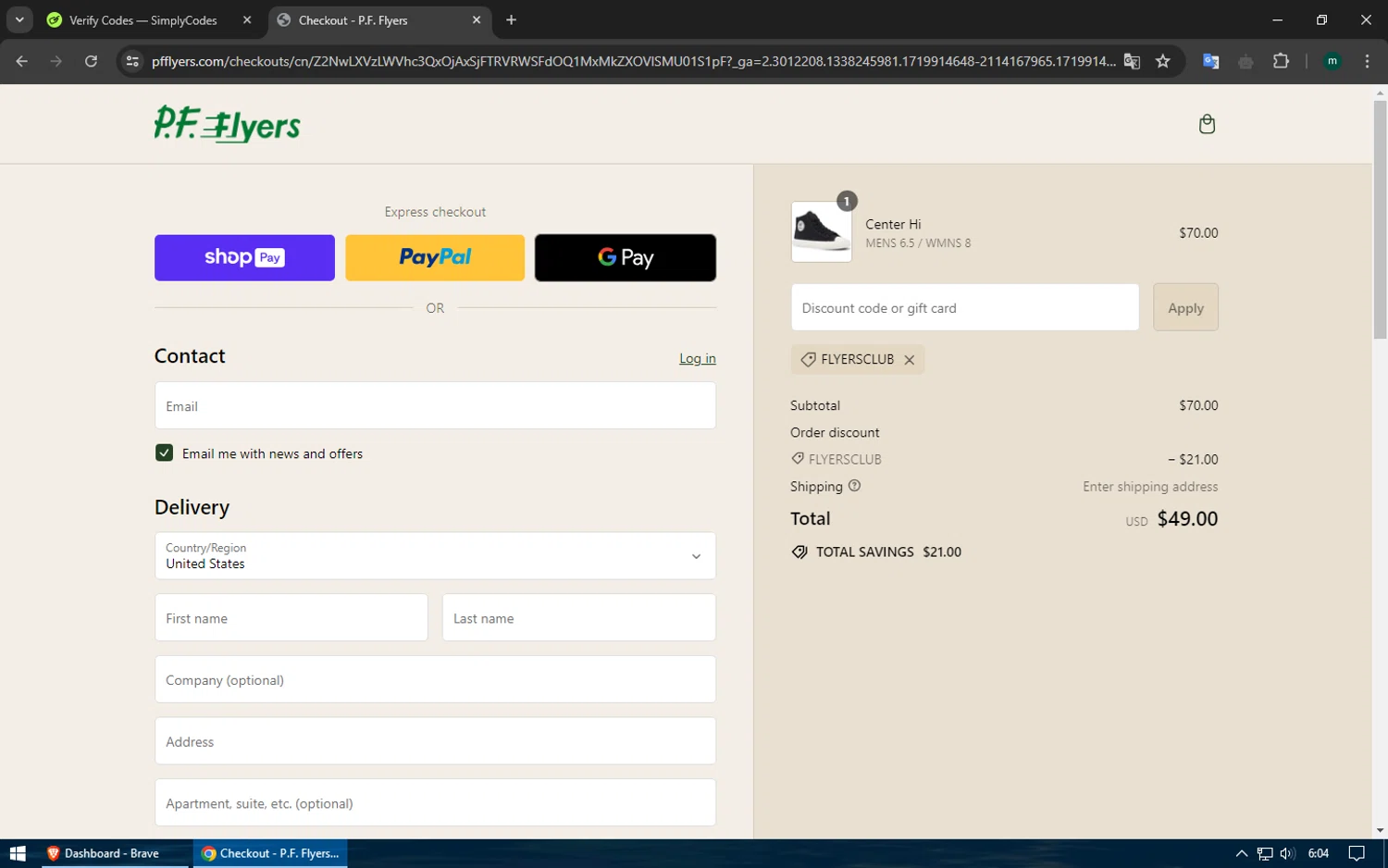Open the tab search dropdown arrow
Viewport: 1388px width, 868px height.
tap(19, 19)
